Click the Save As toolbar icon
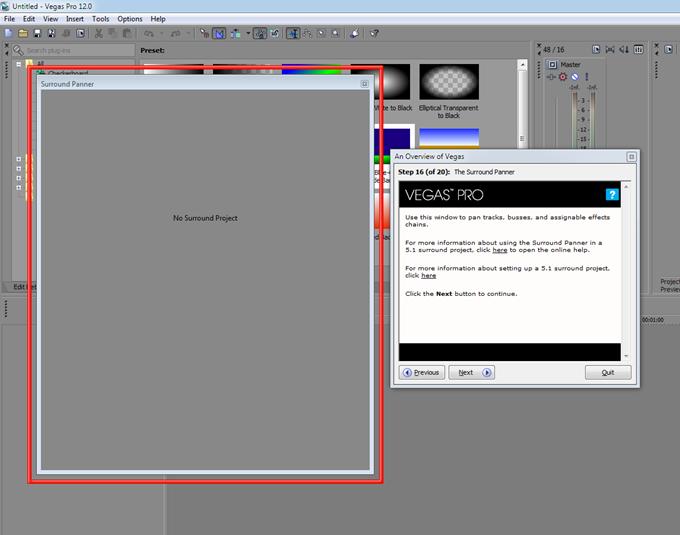Screen dimensions: 680x535 pyautogui.click(x=52, y=33)
